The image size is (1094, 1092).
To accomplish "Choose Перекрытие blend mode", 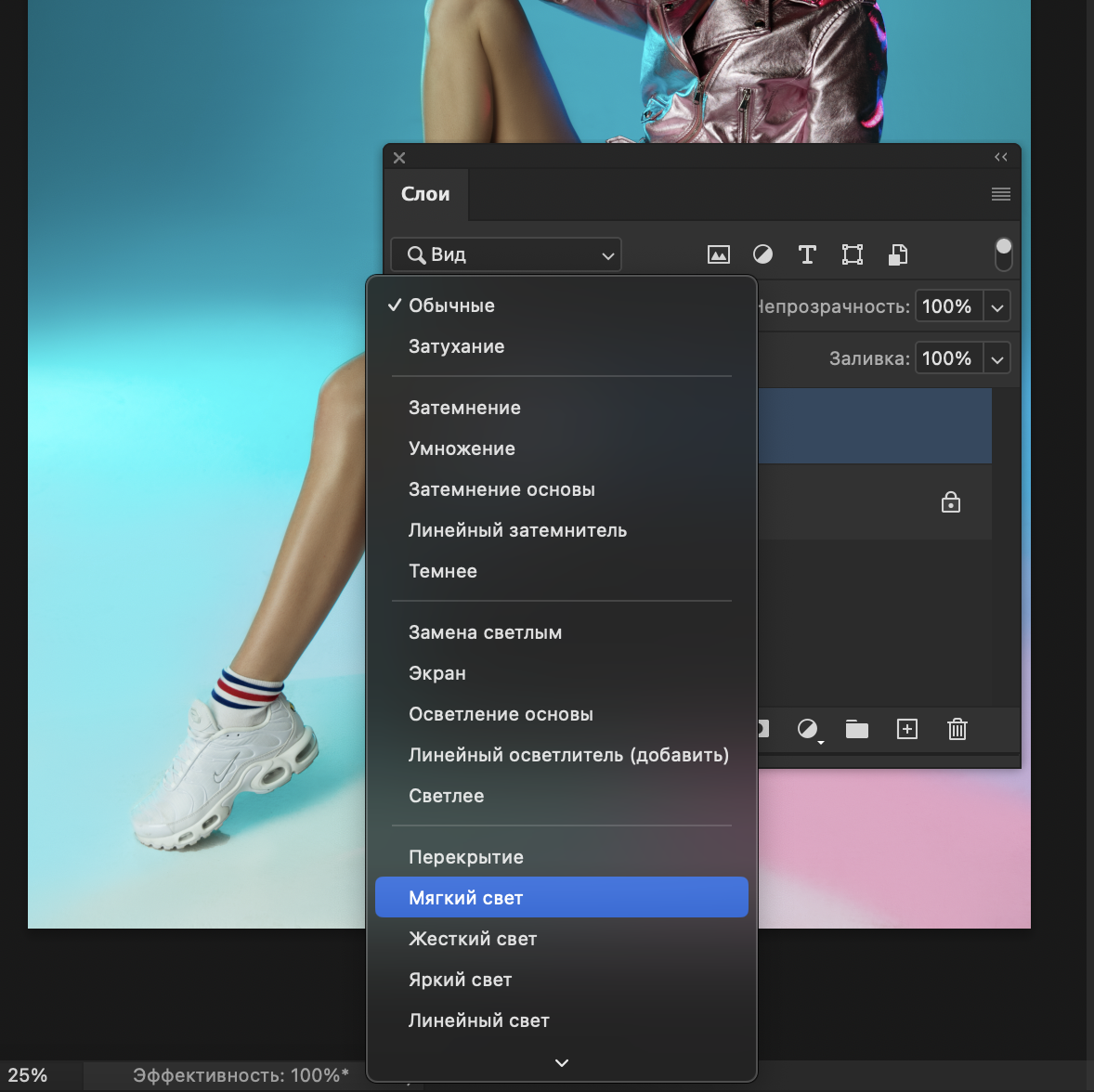I will point(562,857).
